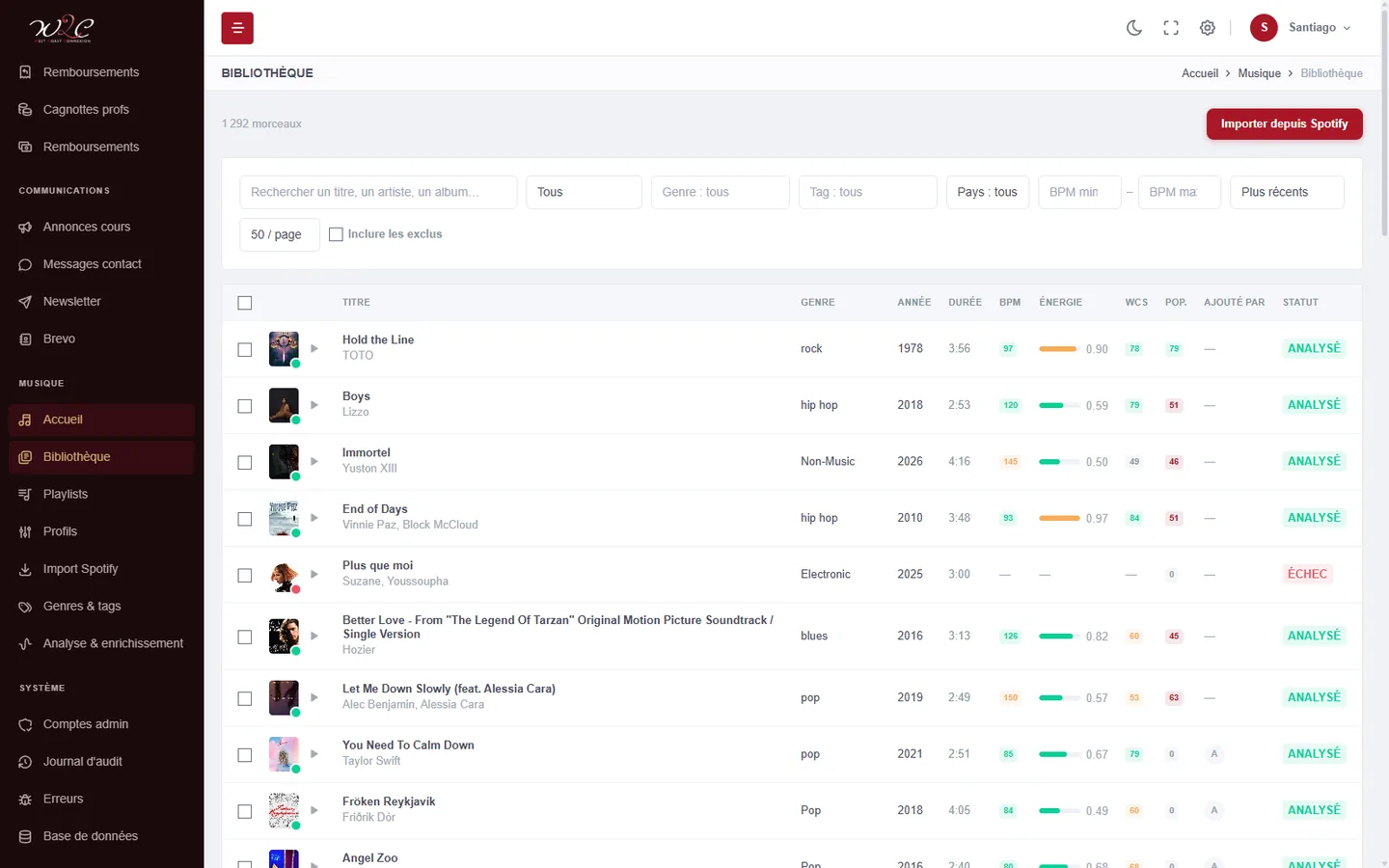This screenshot has width=1389, height=868.
Task: Follow the Musique breadcrumb link
Action: [1259, 73]
